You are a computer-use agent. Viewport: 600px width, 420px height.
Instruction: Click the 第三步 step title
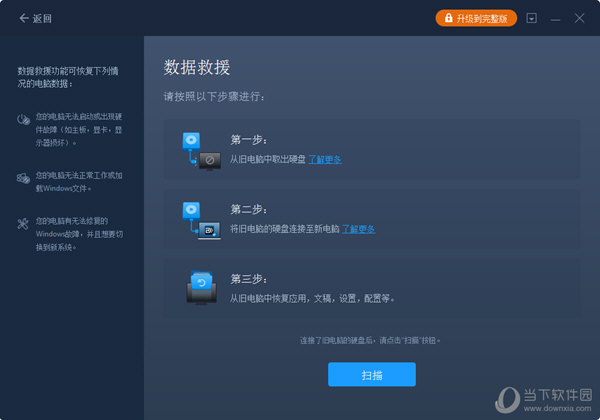[x=249, y=279]
